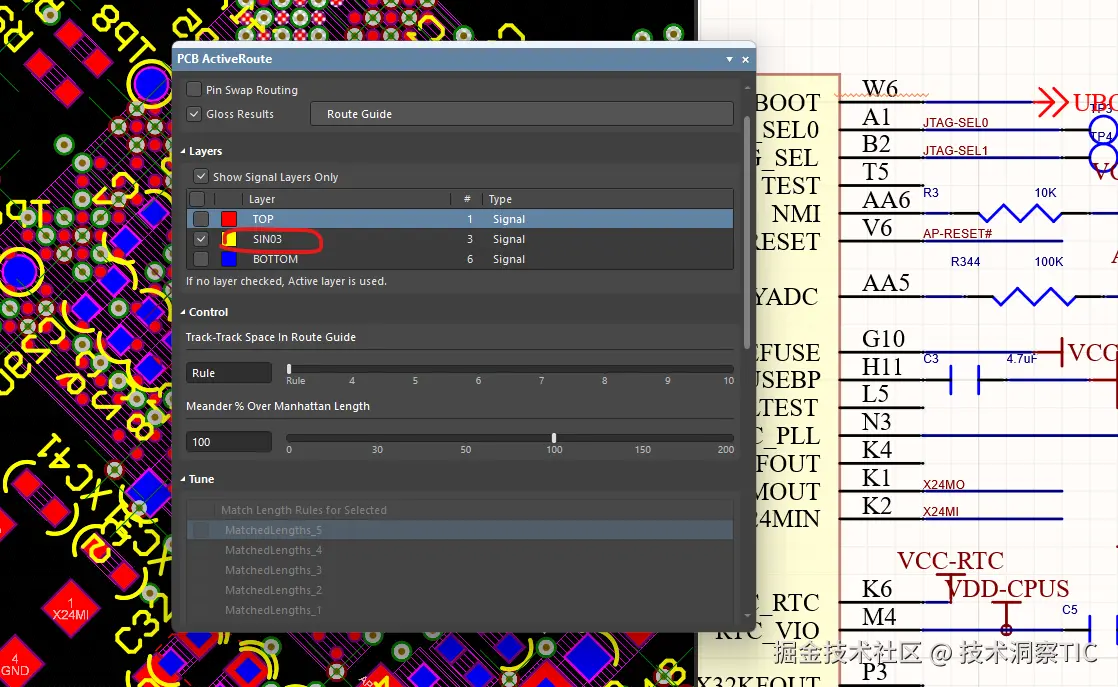This screenshot has height=687, width=1118.
Task: Disable the Gloss Results checkbox
Action: pos(193,114)
